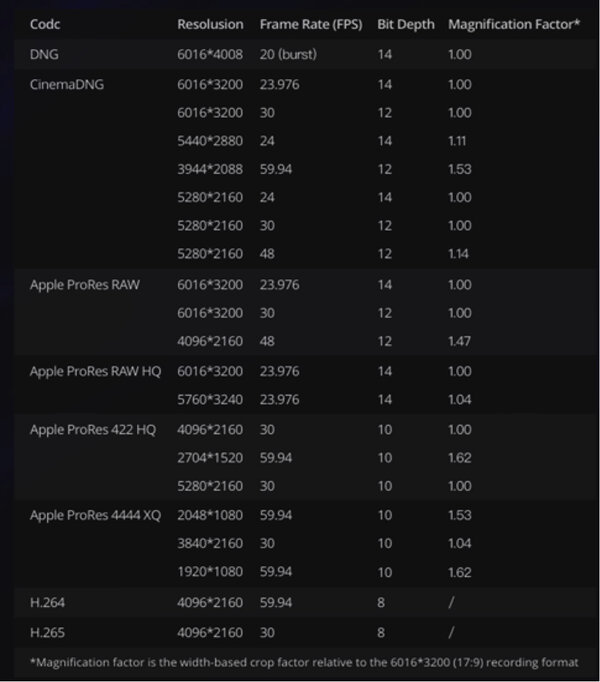600x682 pixels.
Task: Select the Apple ProRes RAW HQ label
Action: pyautogui.click(x=95, y=371)
